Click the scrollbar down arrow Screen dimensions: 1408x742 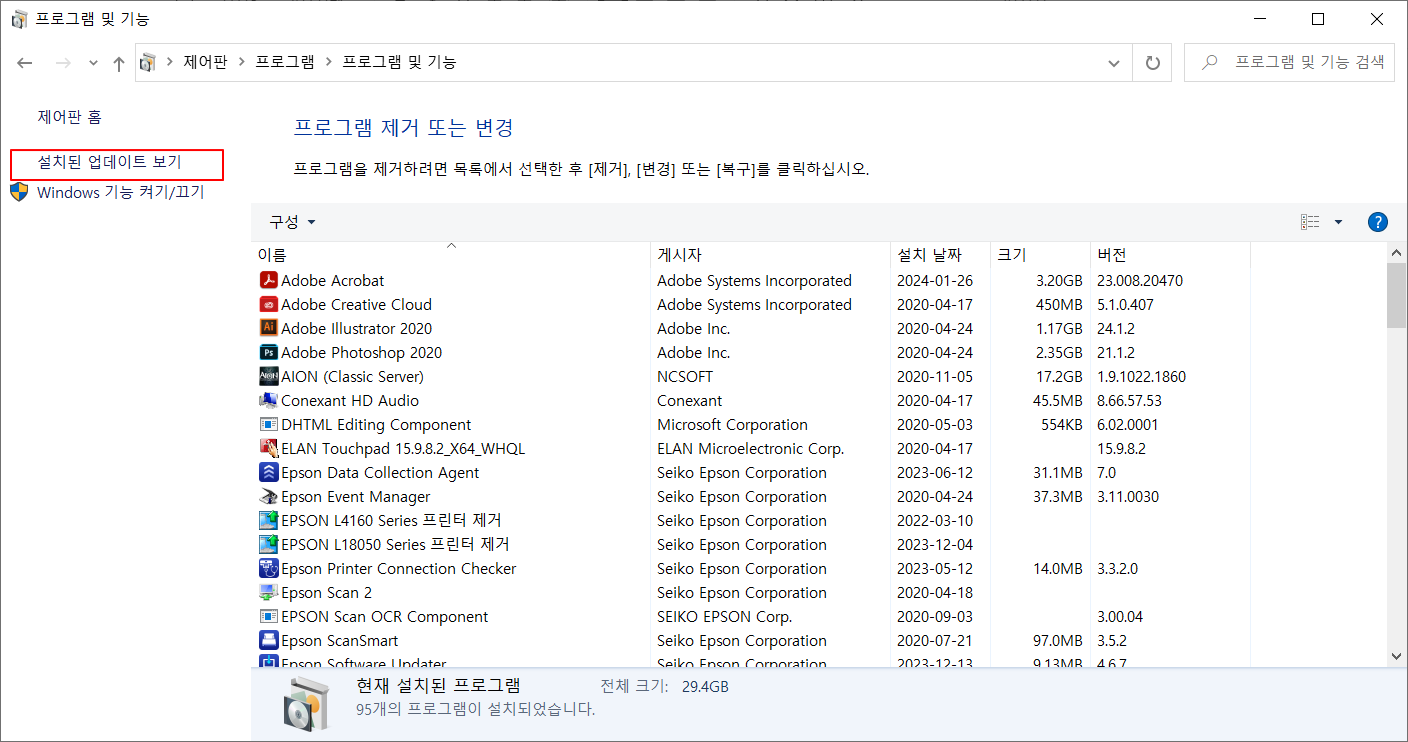pyautogui.click(x=1396, y=656)
